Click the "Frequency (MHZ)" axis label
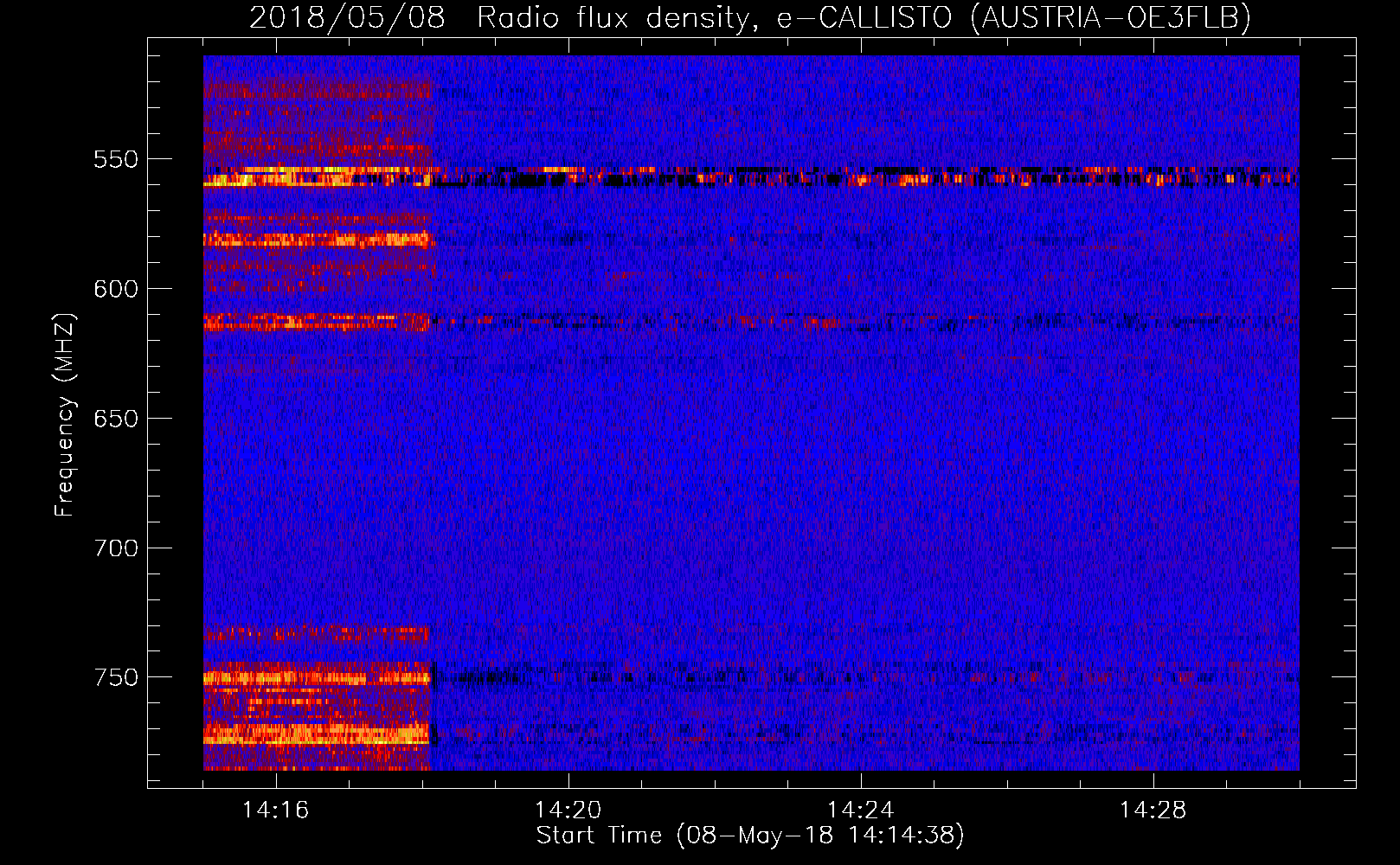Viewport: 1400px width, 865px height. point(65,415)
